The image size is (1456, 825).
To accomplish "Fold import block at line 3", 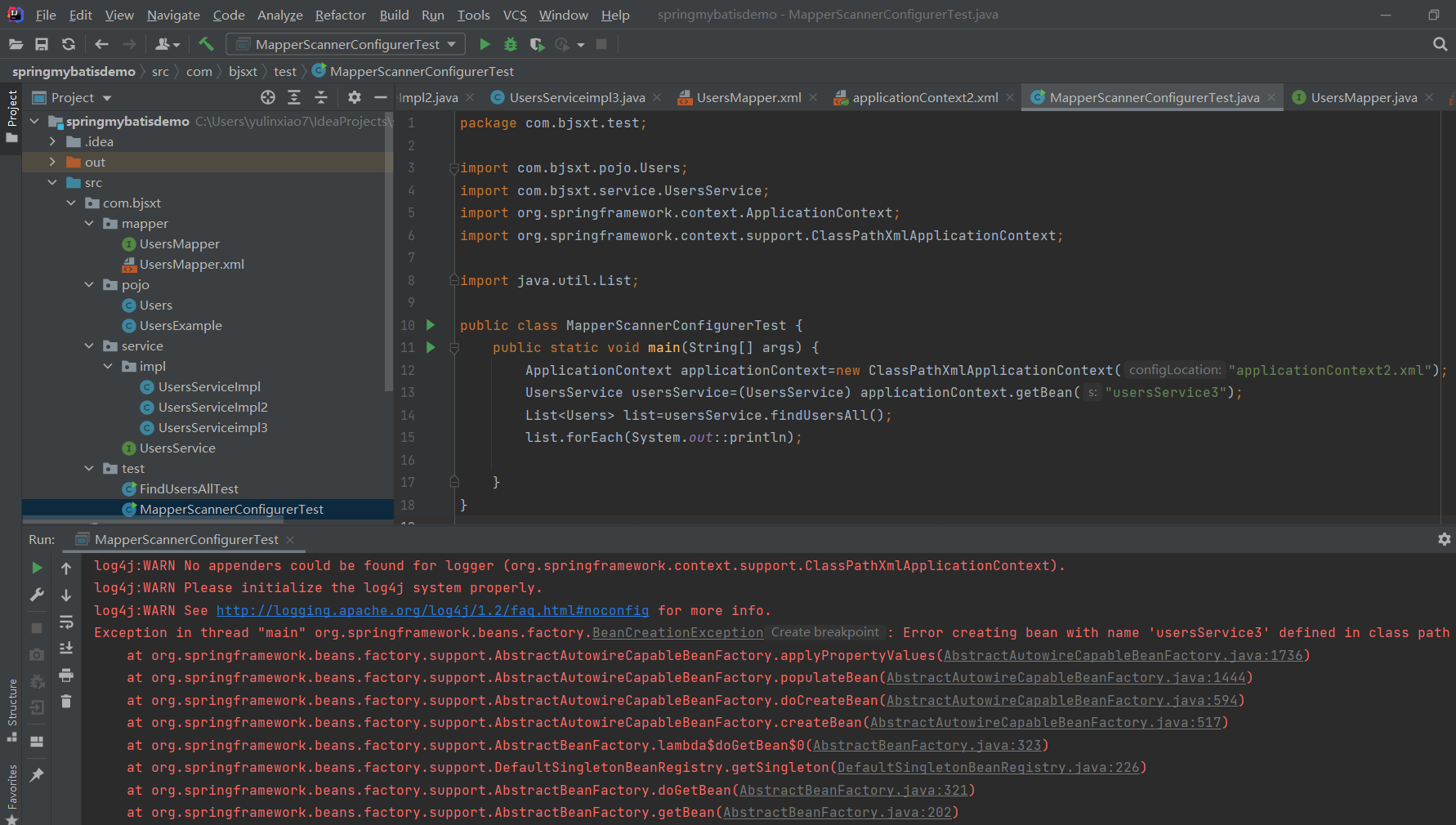I will pos(454,168).
